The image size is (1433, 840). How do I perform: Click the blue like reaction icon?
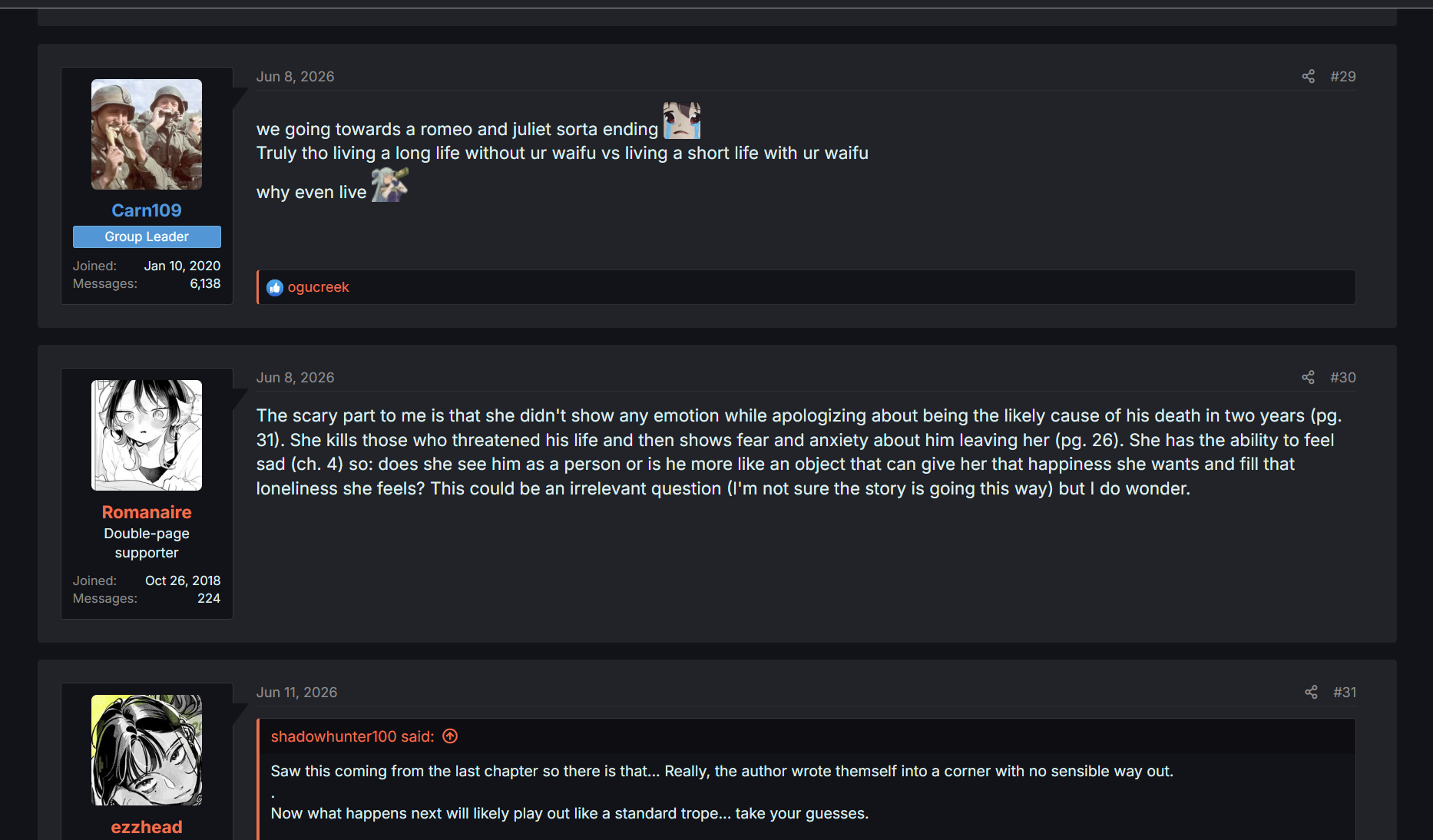point(275,288)
